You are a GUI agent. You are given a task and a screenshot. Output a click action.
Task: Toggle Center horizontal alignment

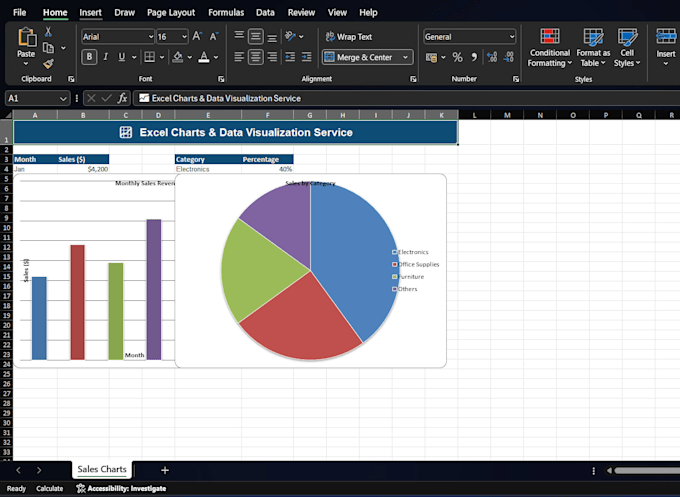255,57
